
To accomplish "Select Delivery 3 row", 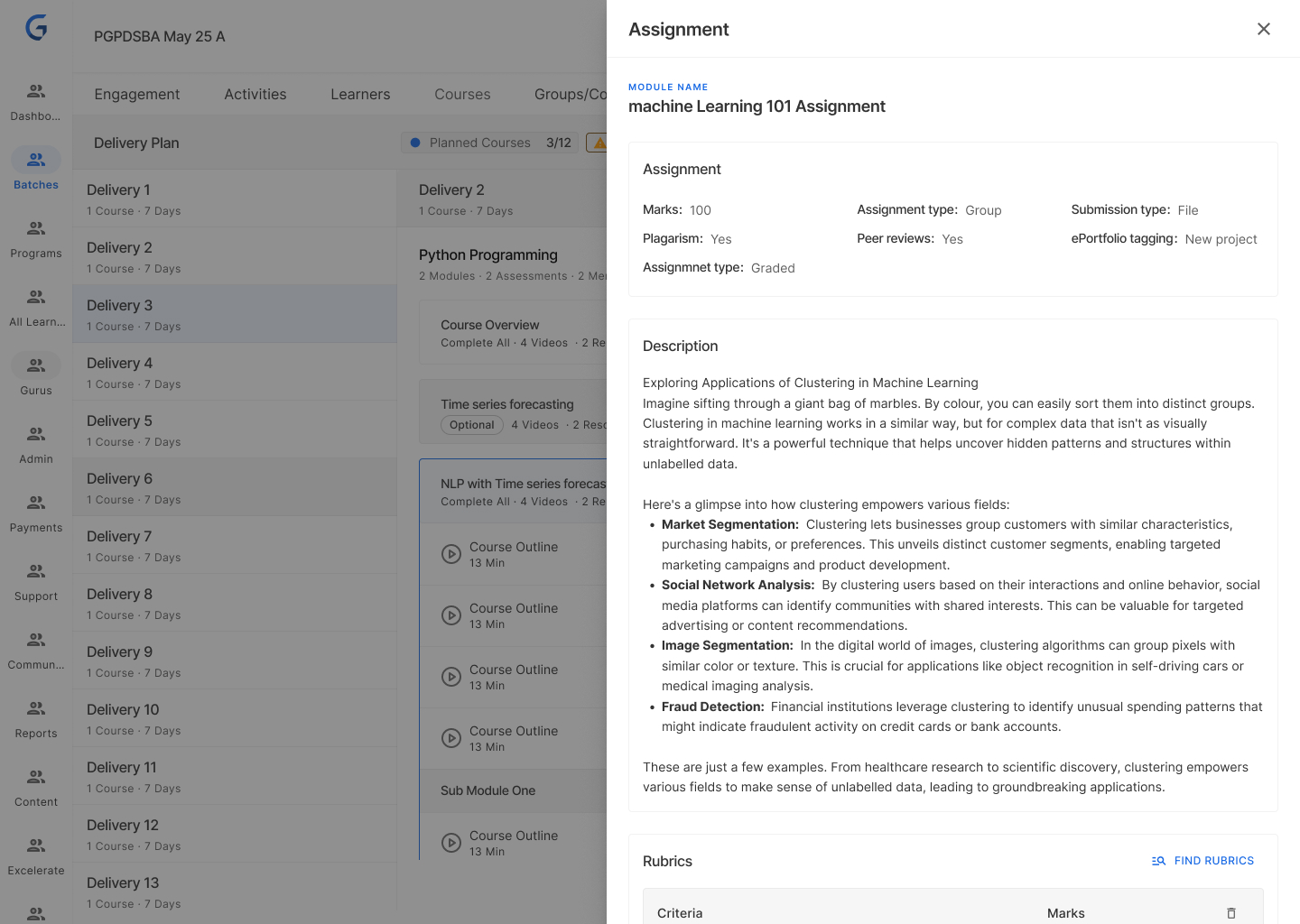I will [x=235, y=314].
